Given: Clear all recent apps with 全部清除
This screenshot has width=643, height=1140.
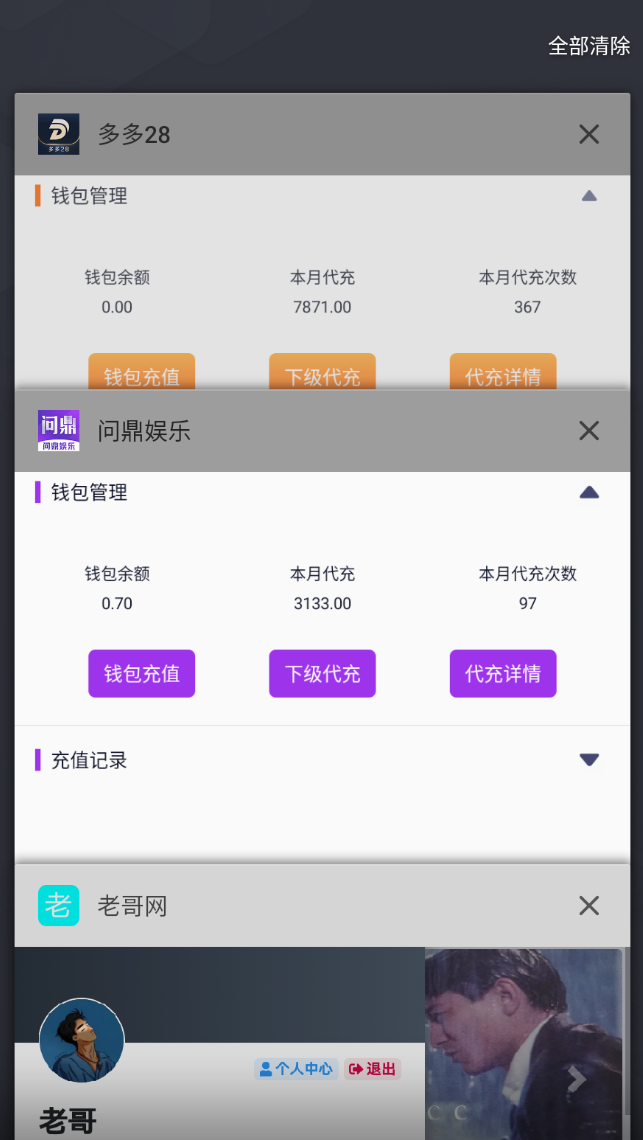Looking at the screenshot, I should coord(589,46).
